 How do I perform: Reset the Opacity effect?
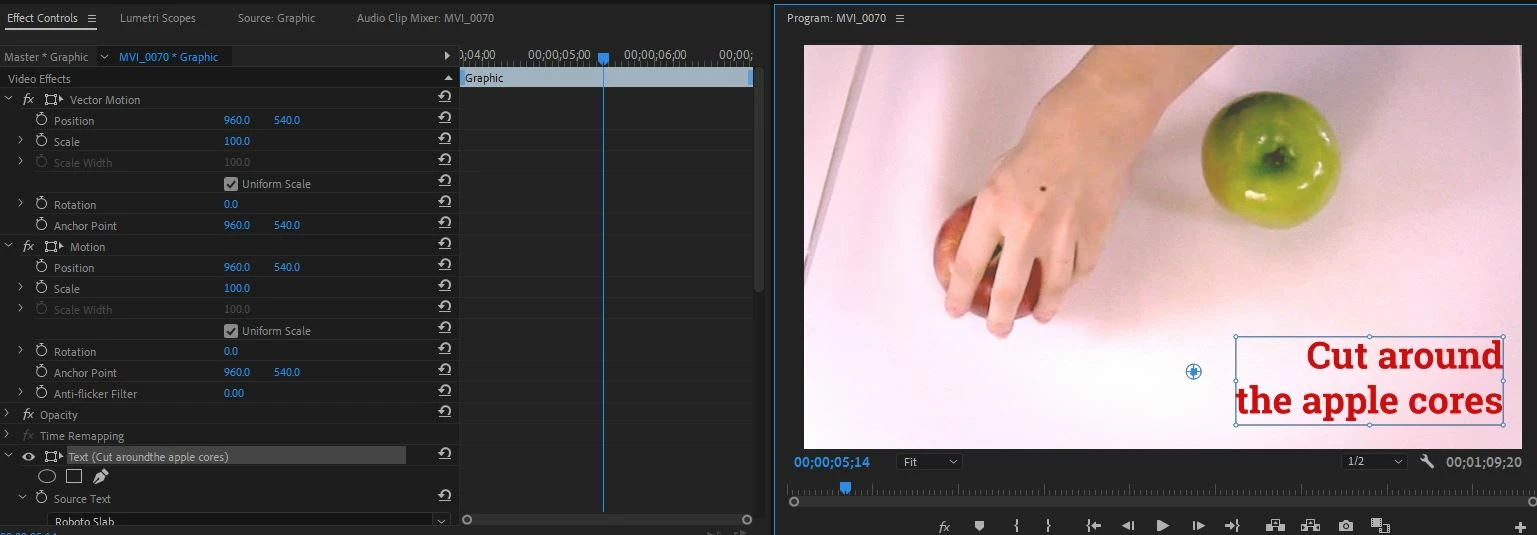(x=444, y=412)
